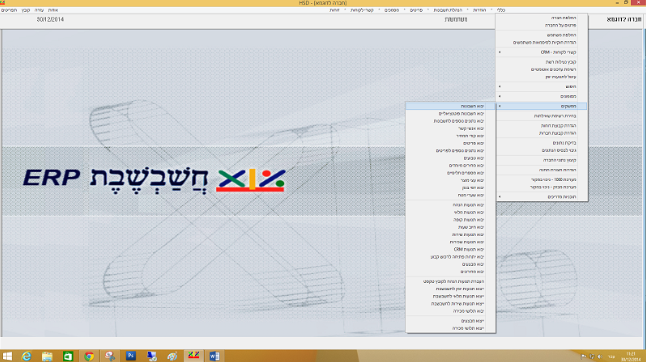Open the כללי menu in menu bar

point(501,10)
